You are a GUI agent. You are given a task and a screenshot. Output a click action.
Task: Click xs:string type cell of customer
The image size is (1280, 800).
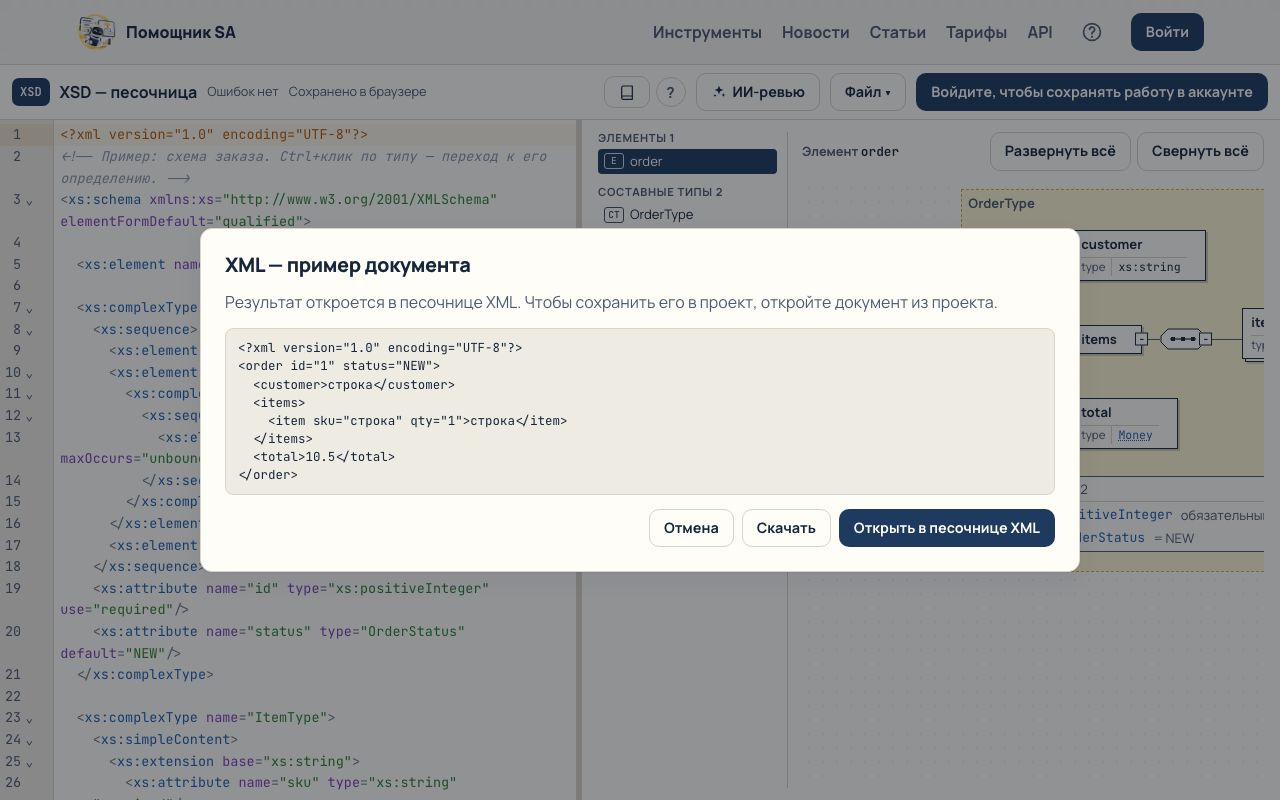tap(1149, 267)
